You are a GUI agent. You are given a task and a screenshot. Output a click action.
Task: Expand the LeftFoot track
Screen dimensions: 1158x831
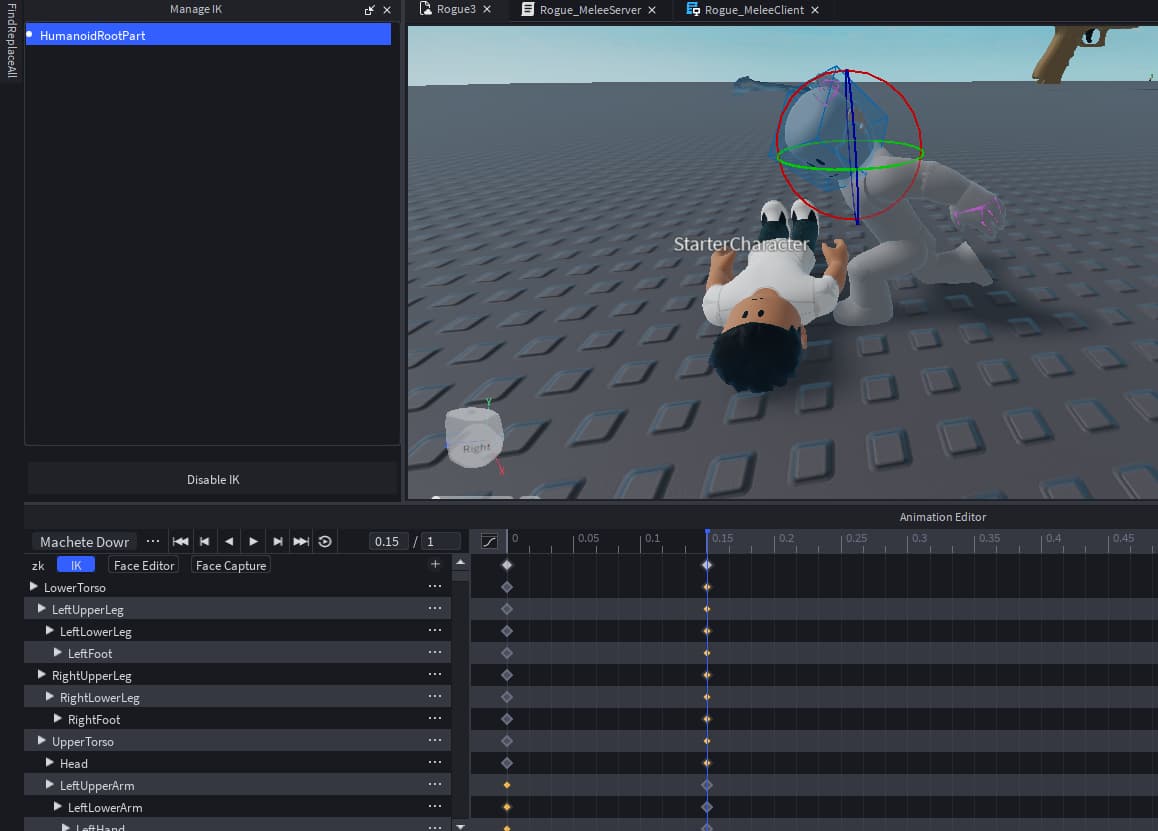pos(58,653)
